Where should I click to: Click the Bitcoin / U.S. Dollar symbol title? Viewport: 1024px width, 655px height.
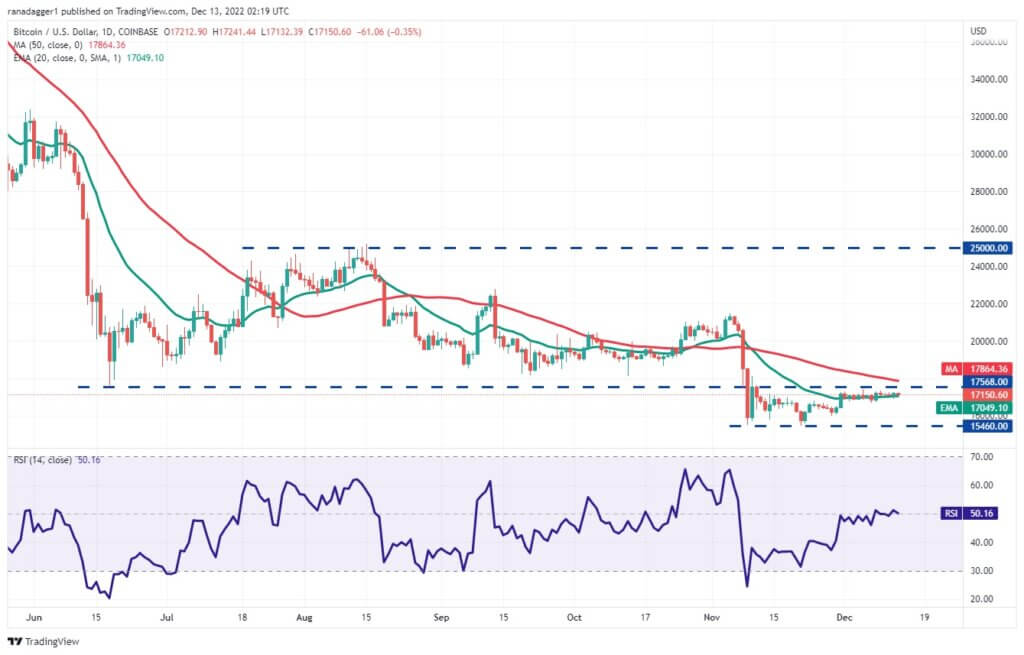coord(86,31)
